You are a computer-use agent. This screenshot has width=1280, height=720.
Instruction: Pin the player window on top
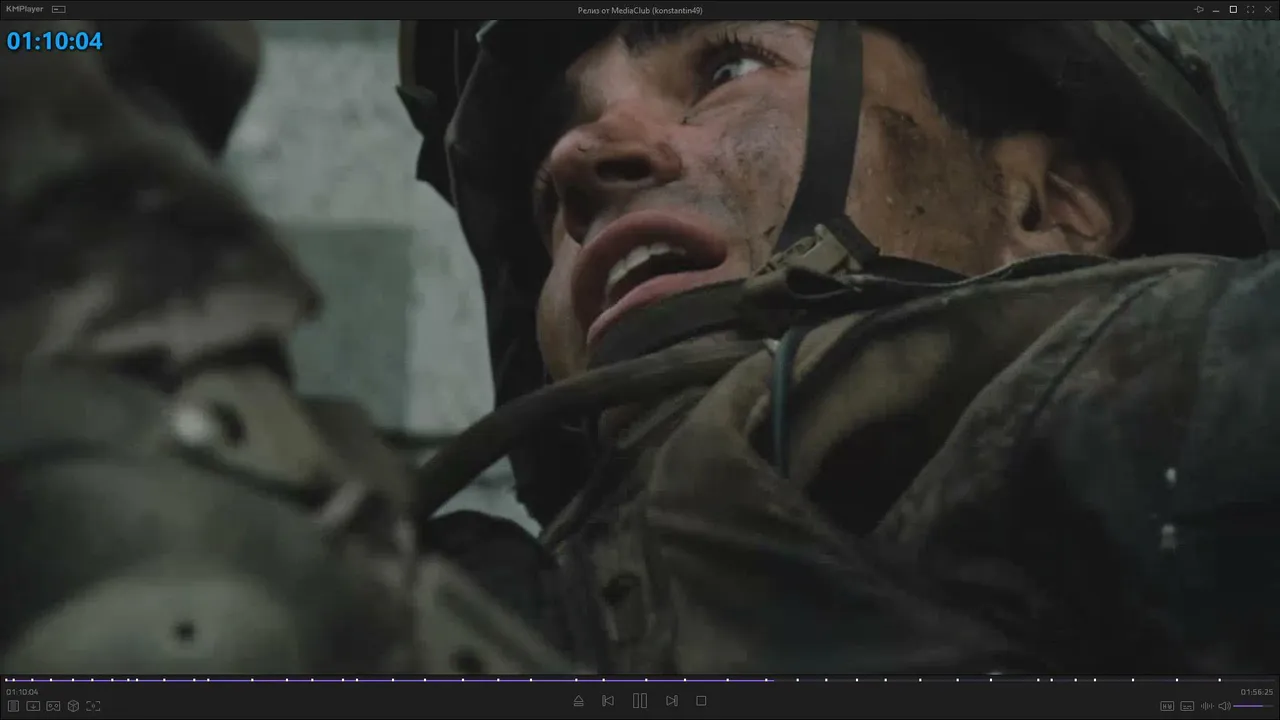[1199, 9]
